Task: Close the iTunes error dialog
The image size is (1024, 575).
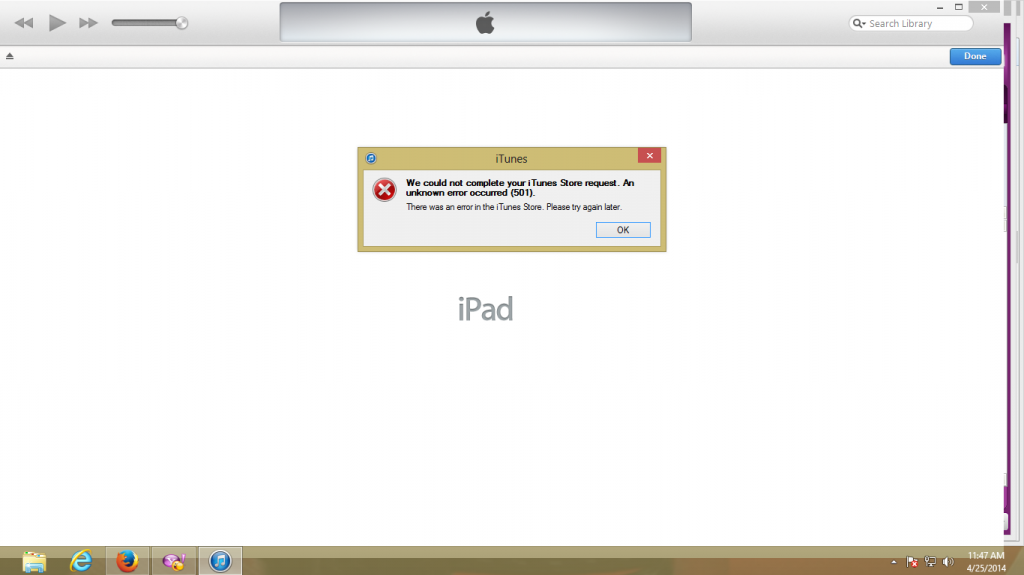Action: point(649,157)
